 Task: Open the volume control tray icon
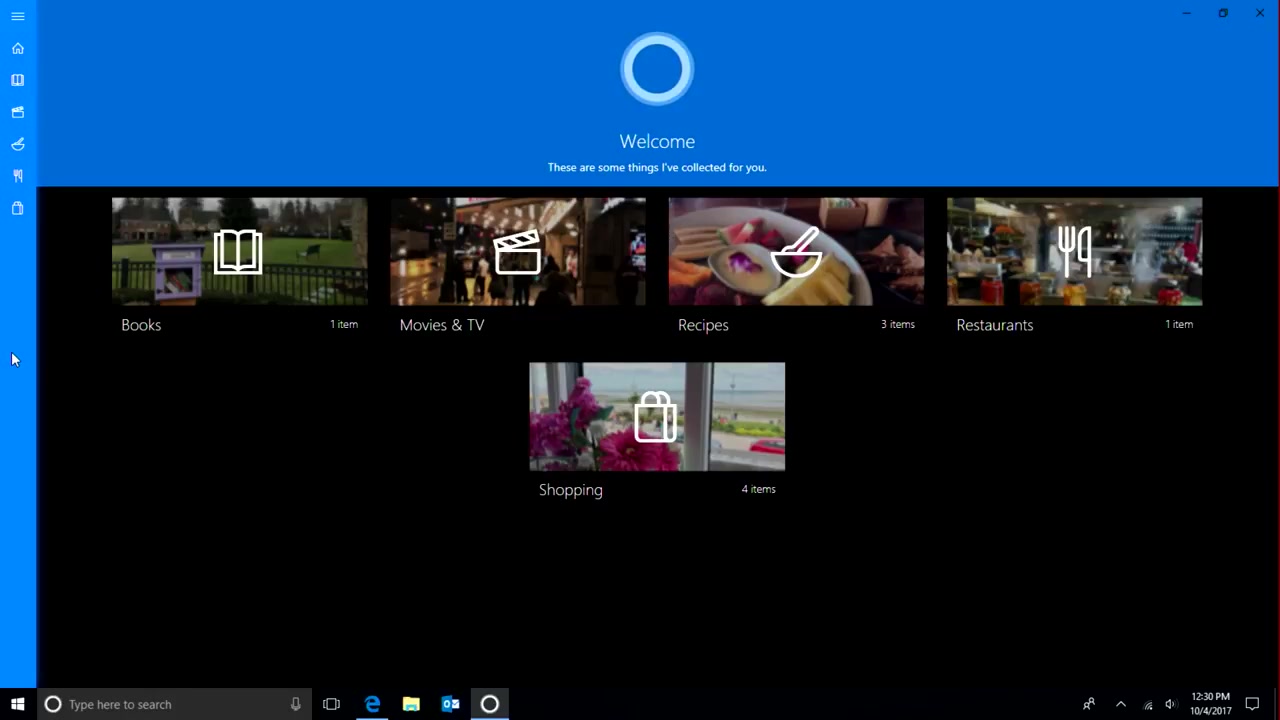click(x=1170, y=704)
